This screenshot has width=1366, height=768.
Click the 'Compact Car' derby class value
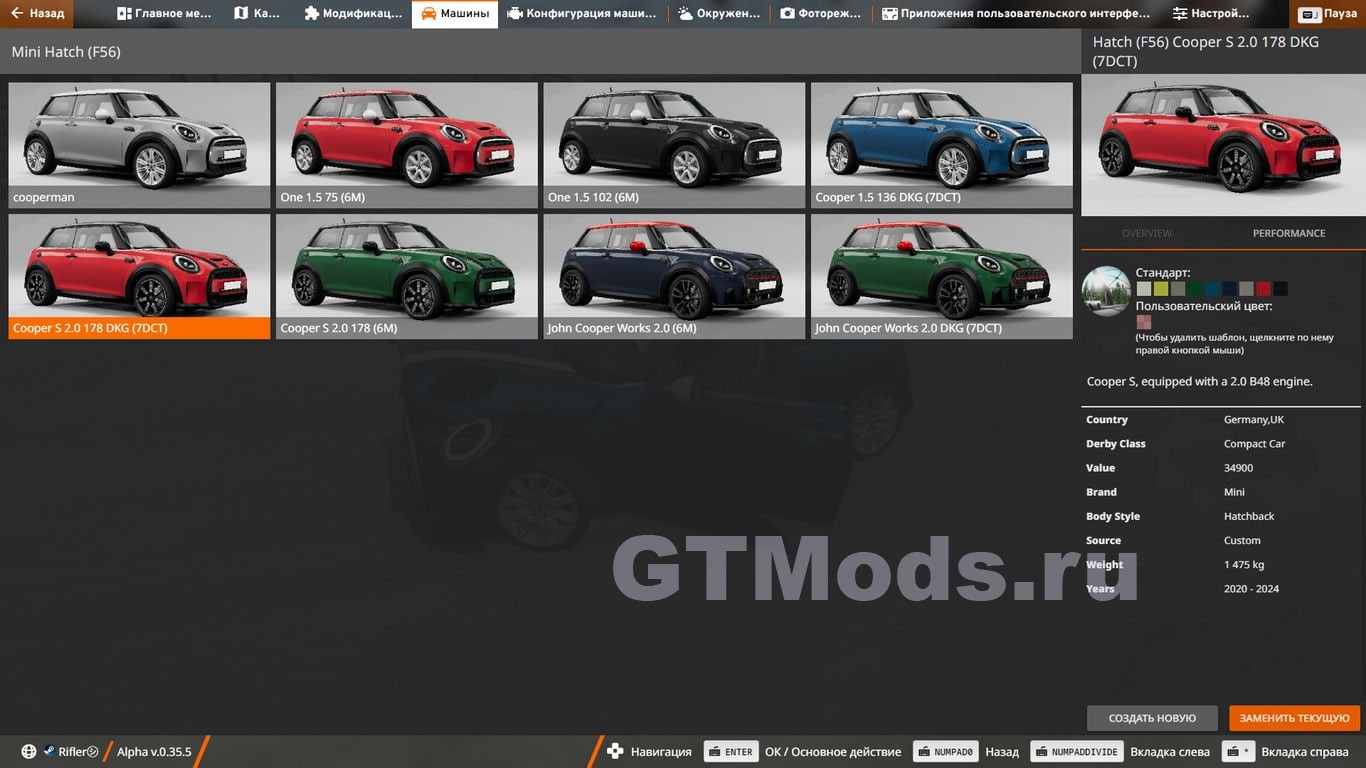[x=1255, y=444]
